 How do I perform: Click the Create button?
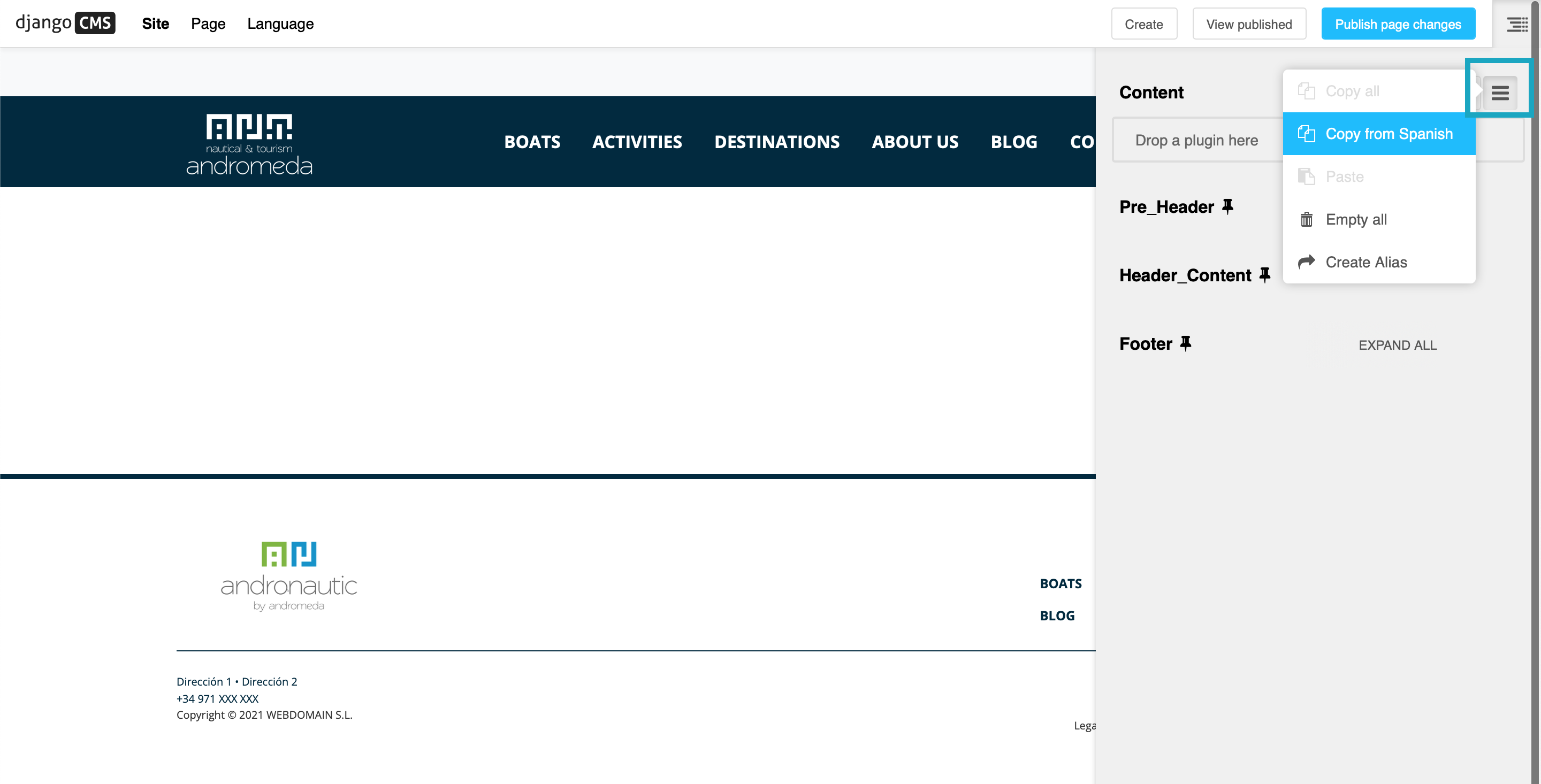point(1144,24)
